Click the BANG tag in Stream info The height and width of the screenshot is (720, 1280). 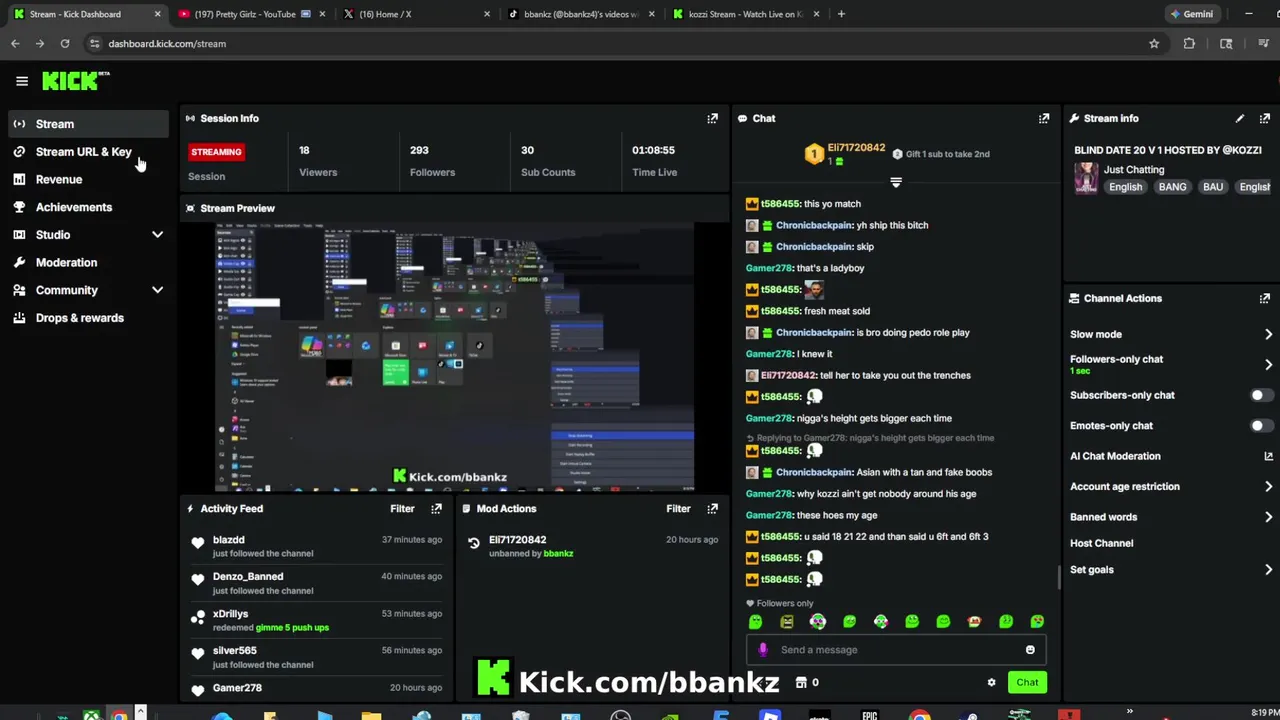click(x=1172, y=187)
